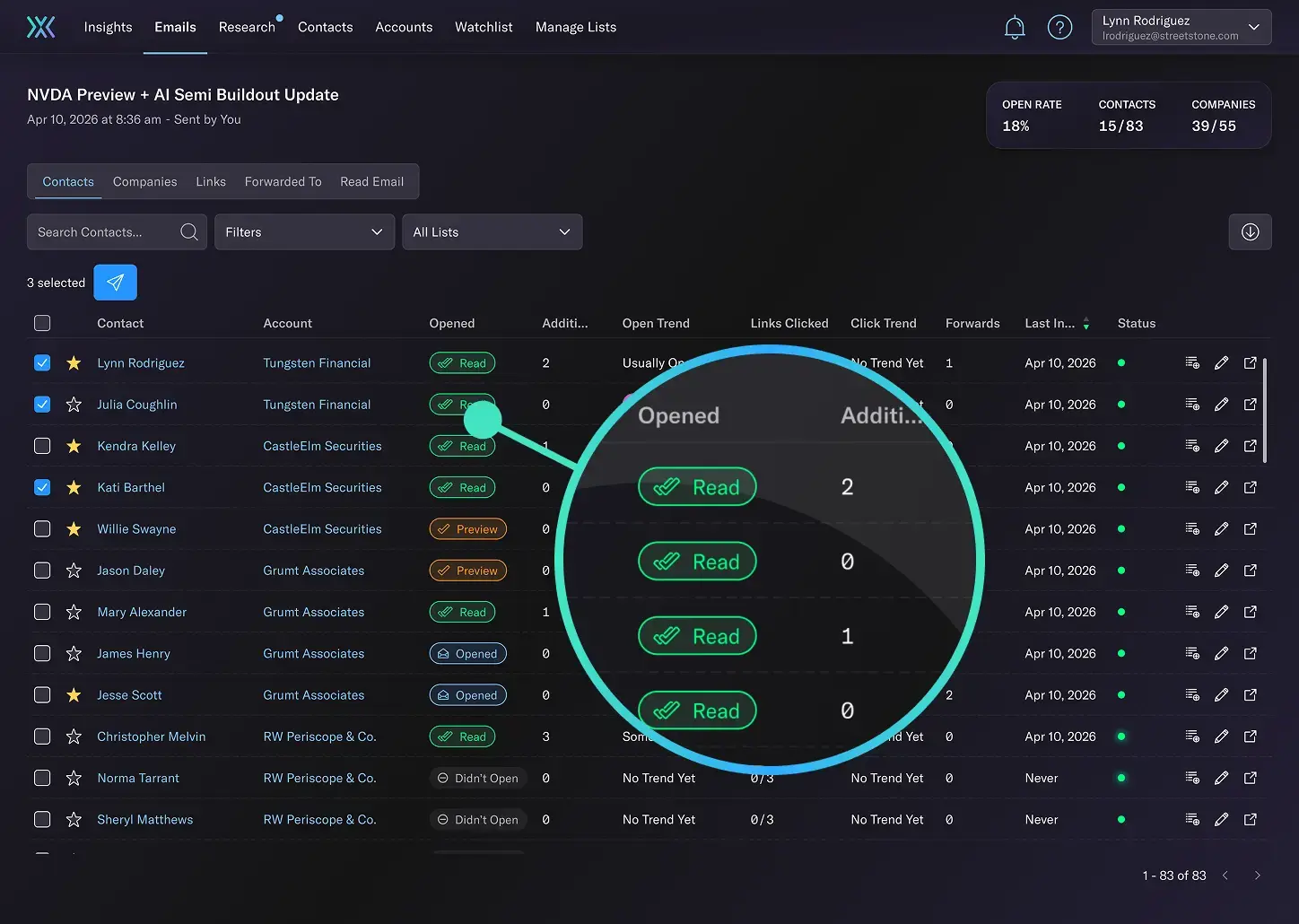Open RW Periscope & Co. from Sheryl Matthews' row
This screenshot has height=924, width=1299.
click(319, 819)
